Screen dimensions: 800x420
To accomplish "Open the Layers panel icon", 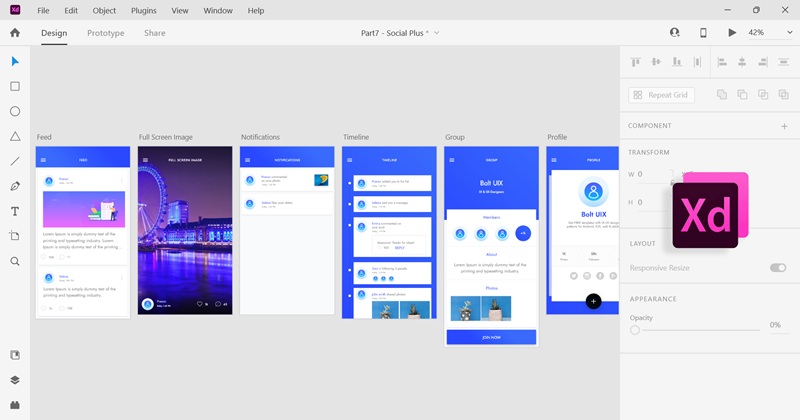I will click(x=15, y=380).
